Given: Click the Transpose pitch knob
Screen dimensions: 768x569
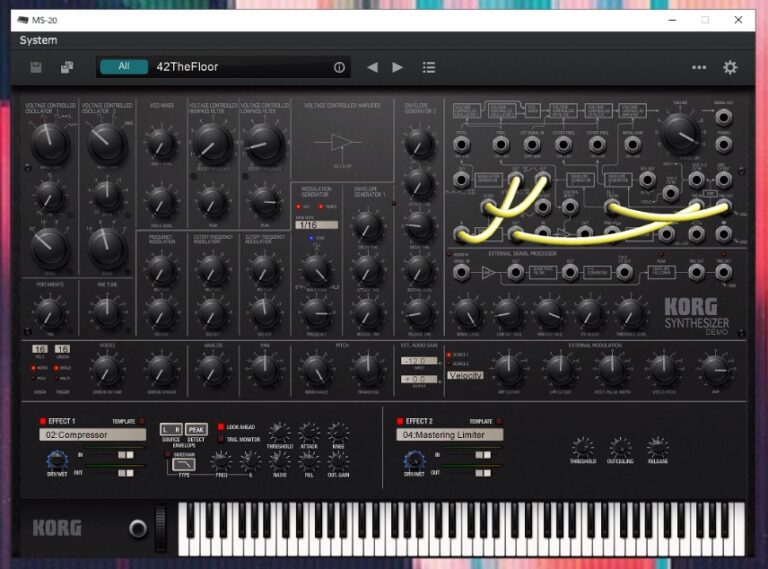Looking at the screenshot, I should pyautogui.click(x=368, y=369).
